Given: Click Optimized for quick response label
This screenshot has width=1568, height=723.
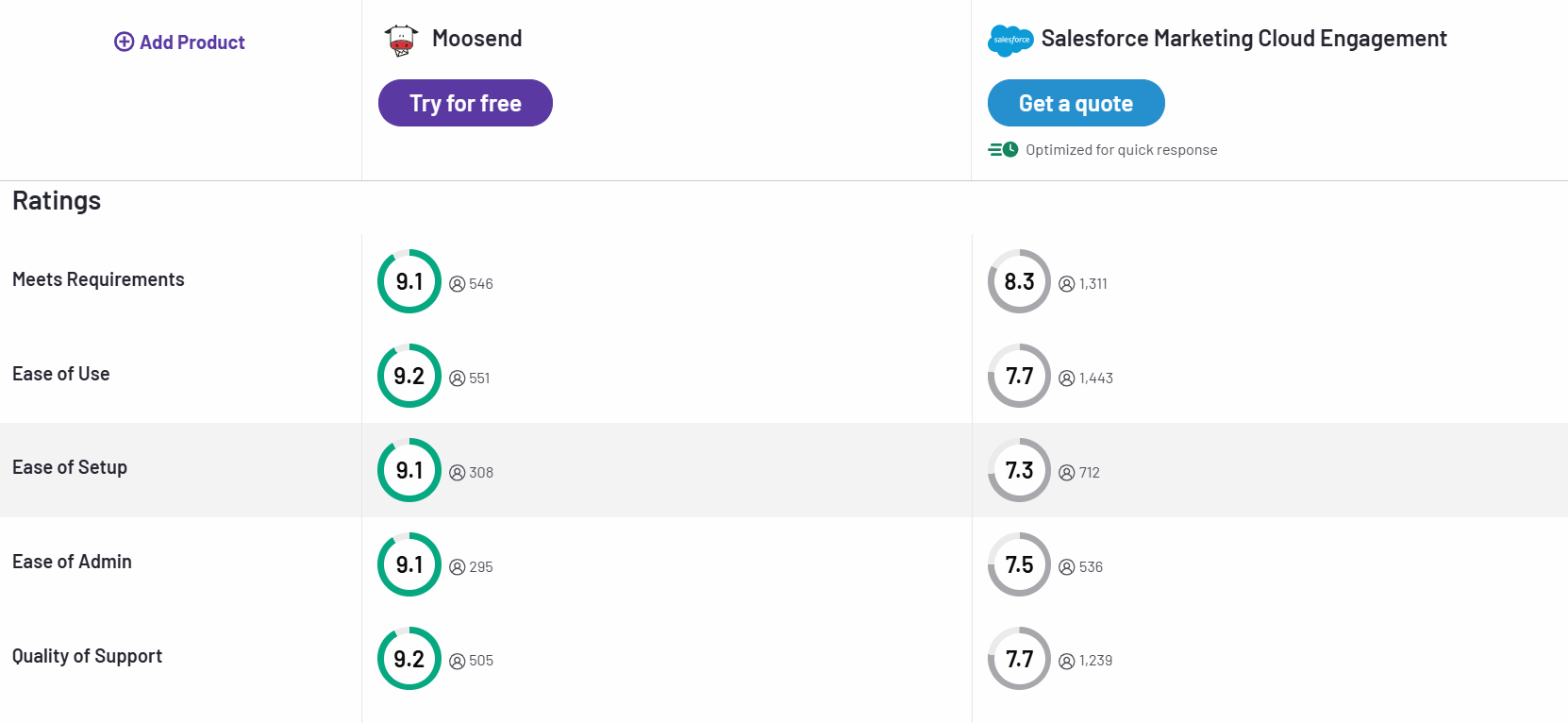Looking at the screenshot, I should [x=1121, y=149].
